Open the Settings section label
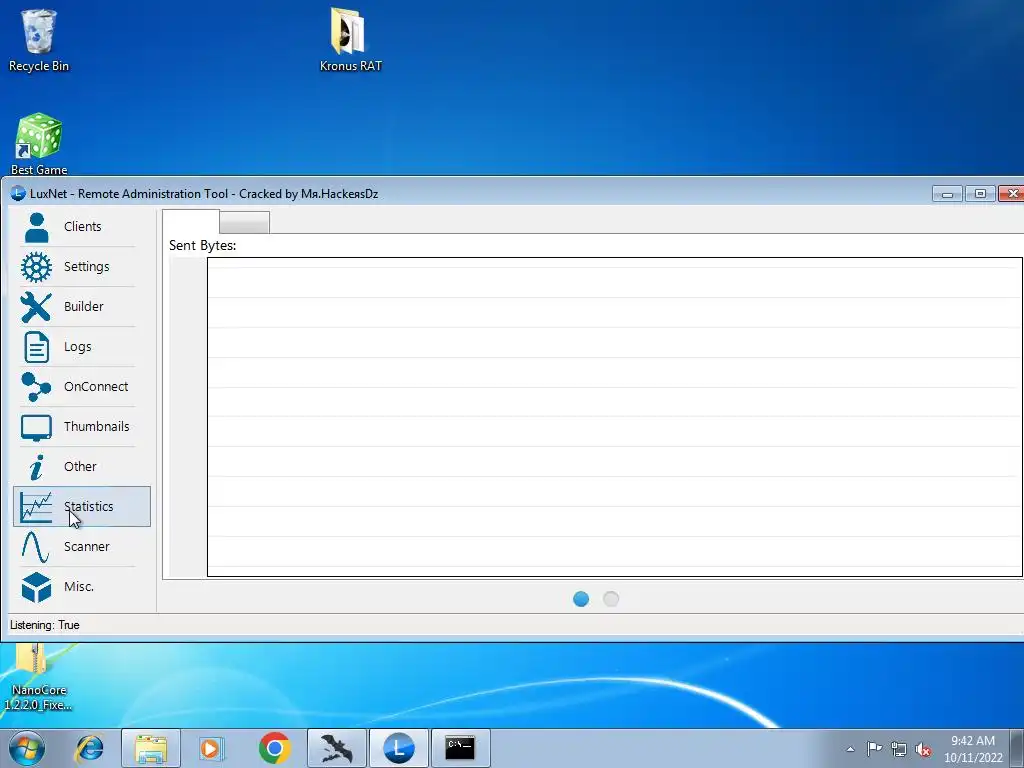The image size is (1024, 768). 86,266
